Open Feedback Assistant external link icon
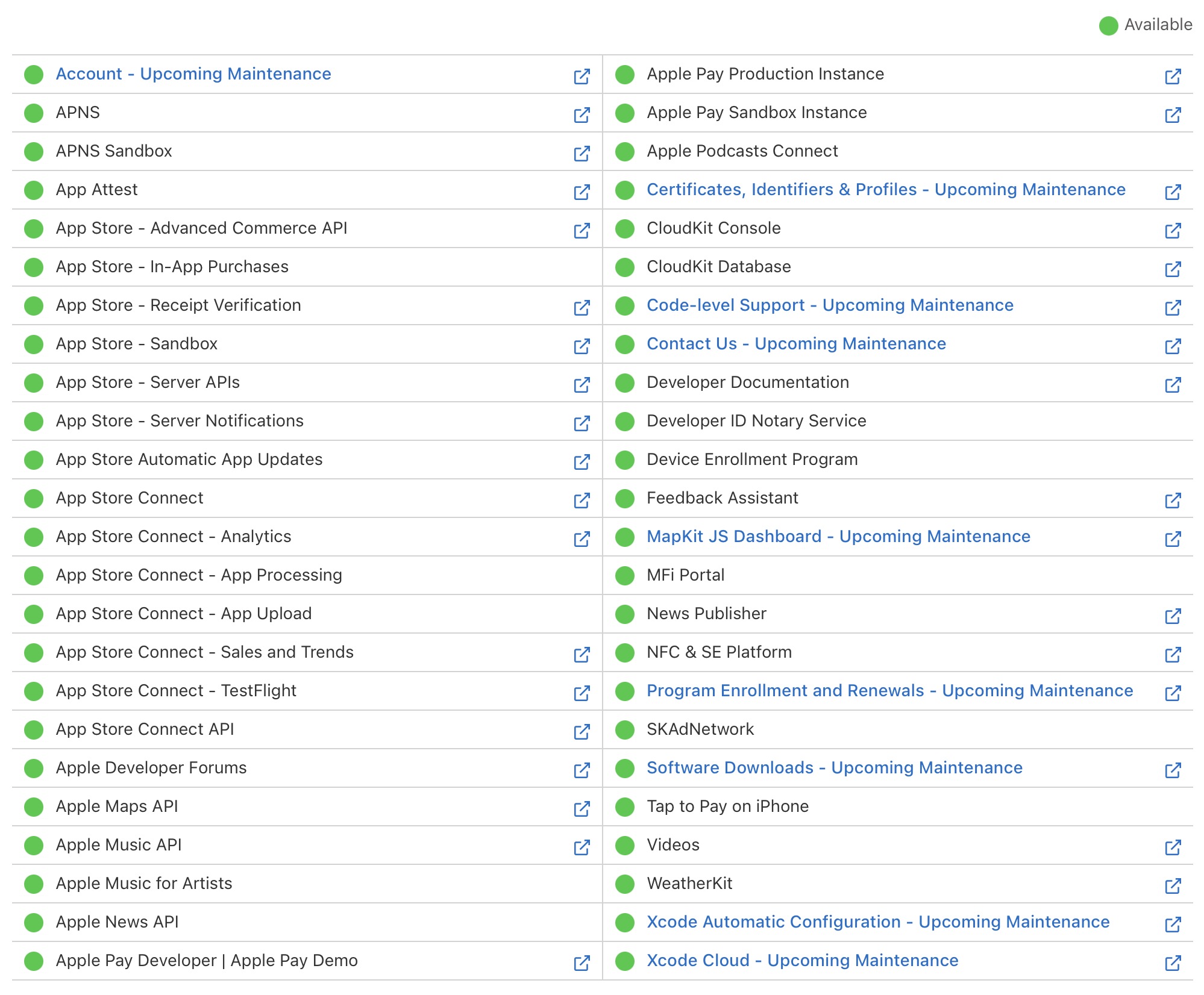Viewport: 1204px width, 995px height. [x=1173, y=500]
